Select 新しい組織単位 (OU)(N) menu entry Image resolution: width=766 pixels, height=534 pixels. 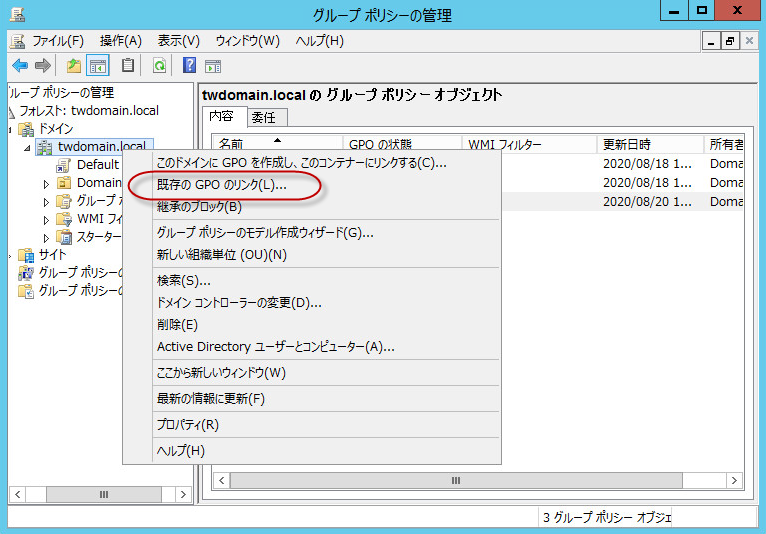click(x=222, y=254)
